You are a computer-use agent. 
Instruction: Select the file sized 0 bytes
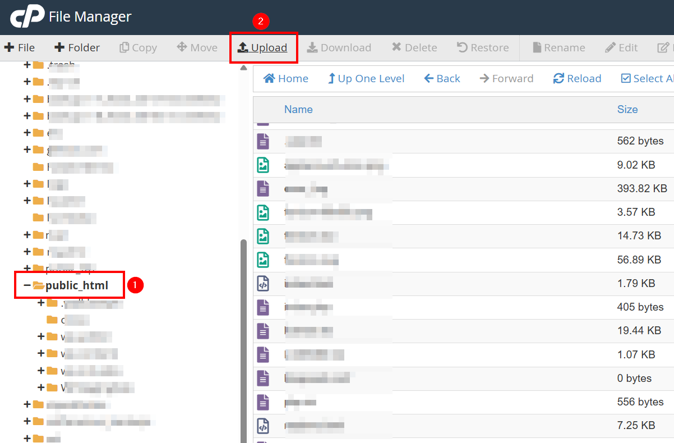coord(463,379)
